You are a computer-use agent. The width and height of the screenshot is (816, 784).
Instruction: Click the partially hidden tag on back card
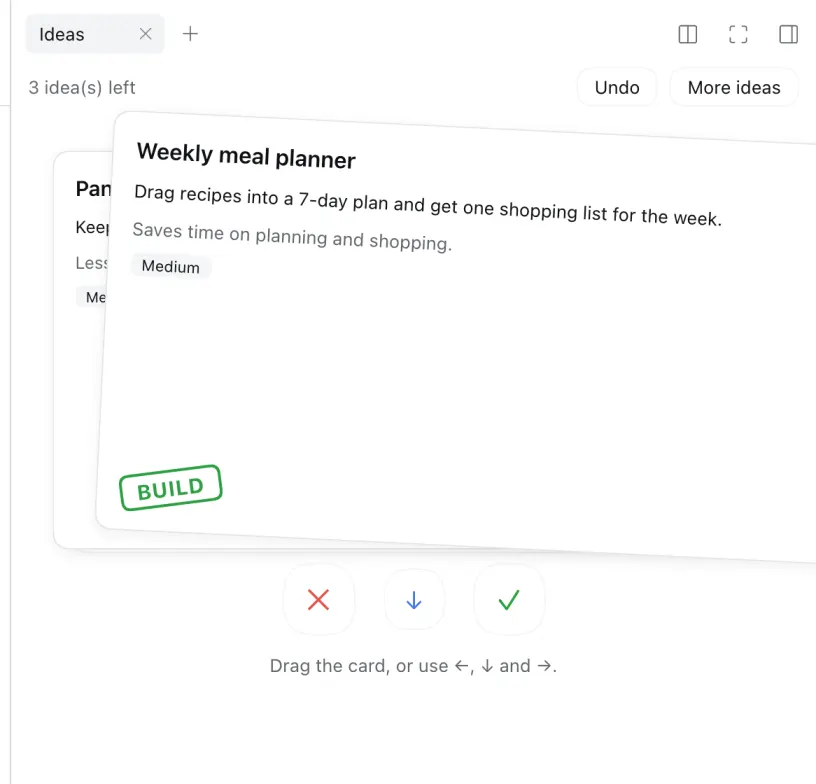click(92, 297)
